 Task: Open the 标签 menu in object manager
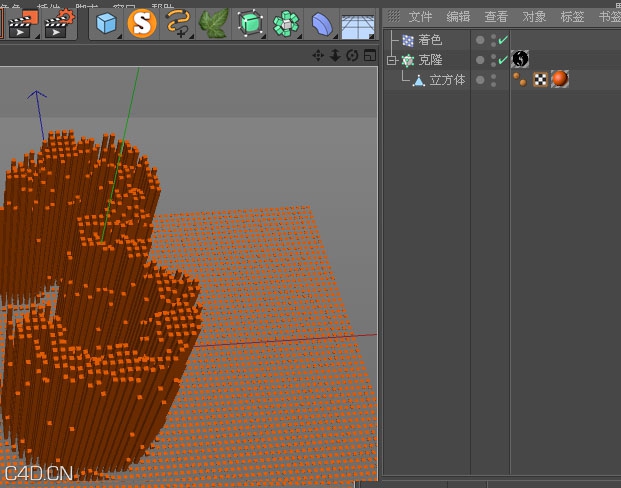[x=572, y=16]
